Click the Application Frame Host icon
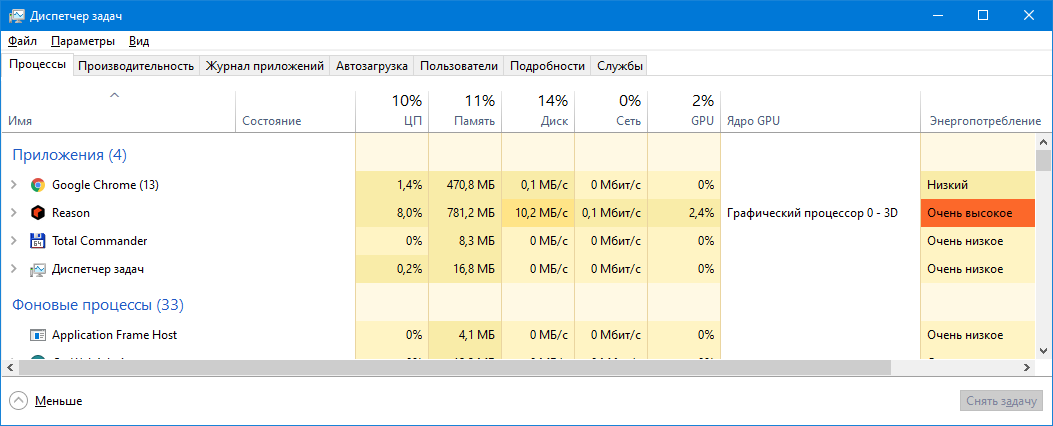This screenshot has width=1053, height=426. [38, 335]
